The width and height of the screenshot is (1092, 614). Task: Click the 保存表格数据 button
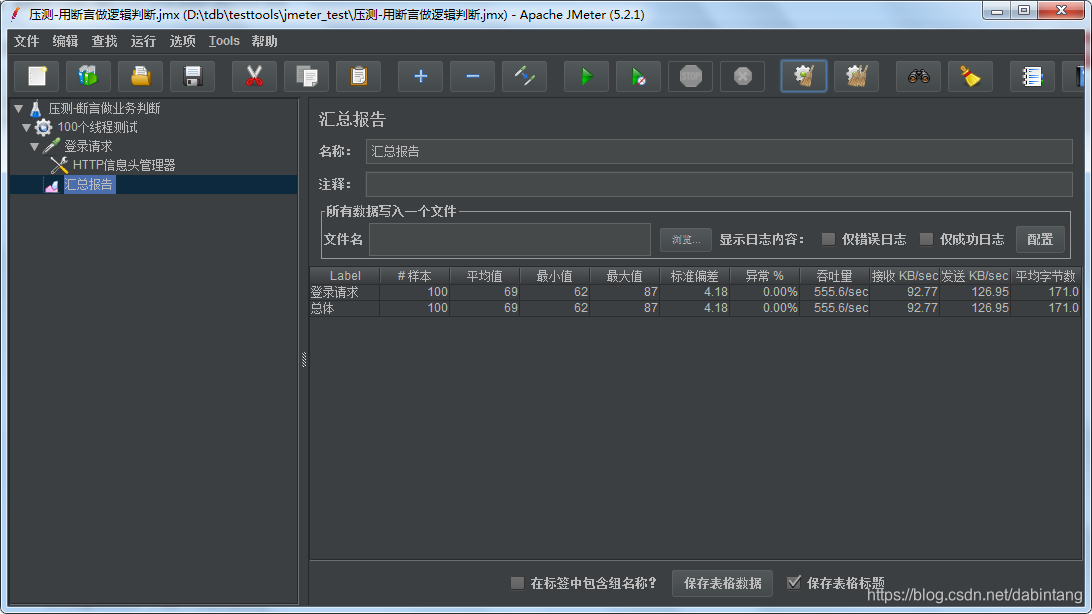(722, 583)
